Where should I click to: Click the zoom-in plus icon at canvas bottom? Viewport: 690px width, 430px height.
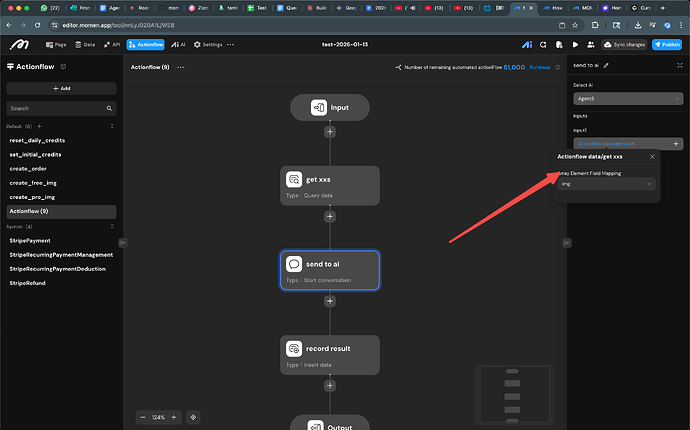tap(173, 417)
